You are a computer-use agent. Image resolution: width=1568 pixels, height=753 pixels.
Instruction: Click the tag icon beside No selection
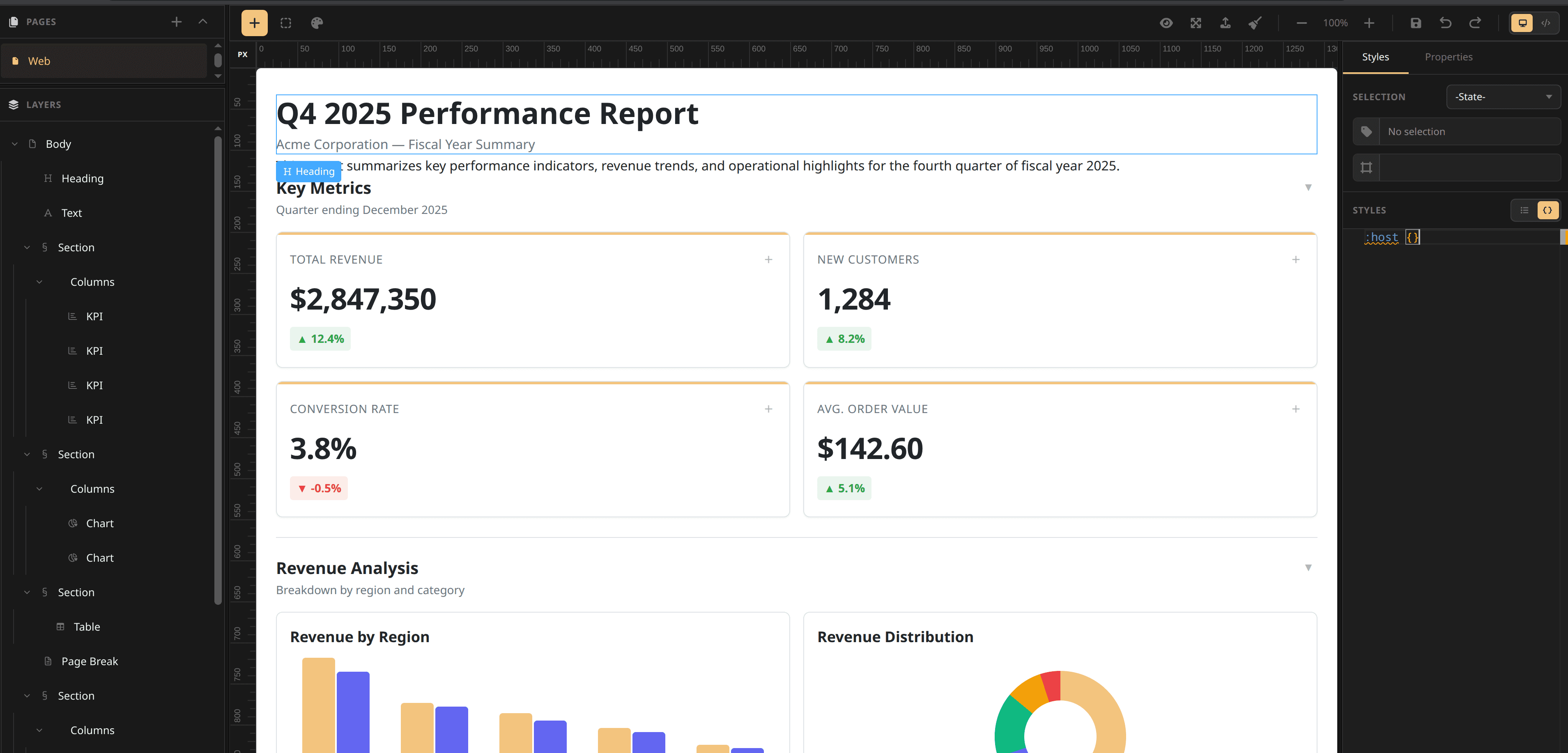coord(1366,131)
